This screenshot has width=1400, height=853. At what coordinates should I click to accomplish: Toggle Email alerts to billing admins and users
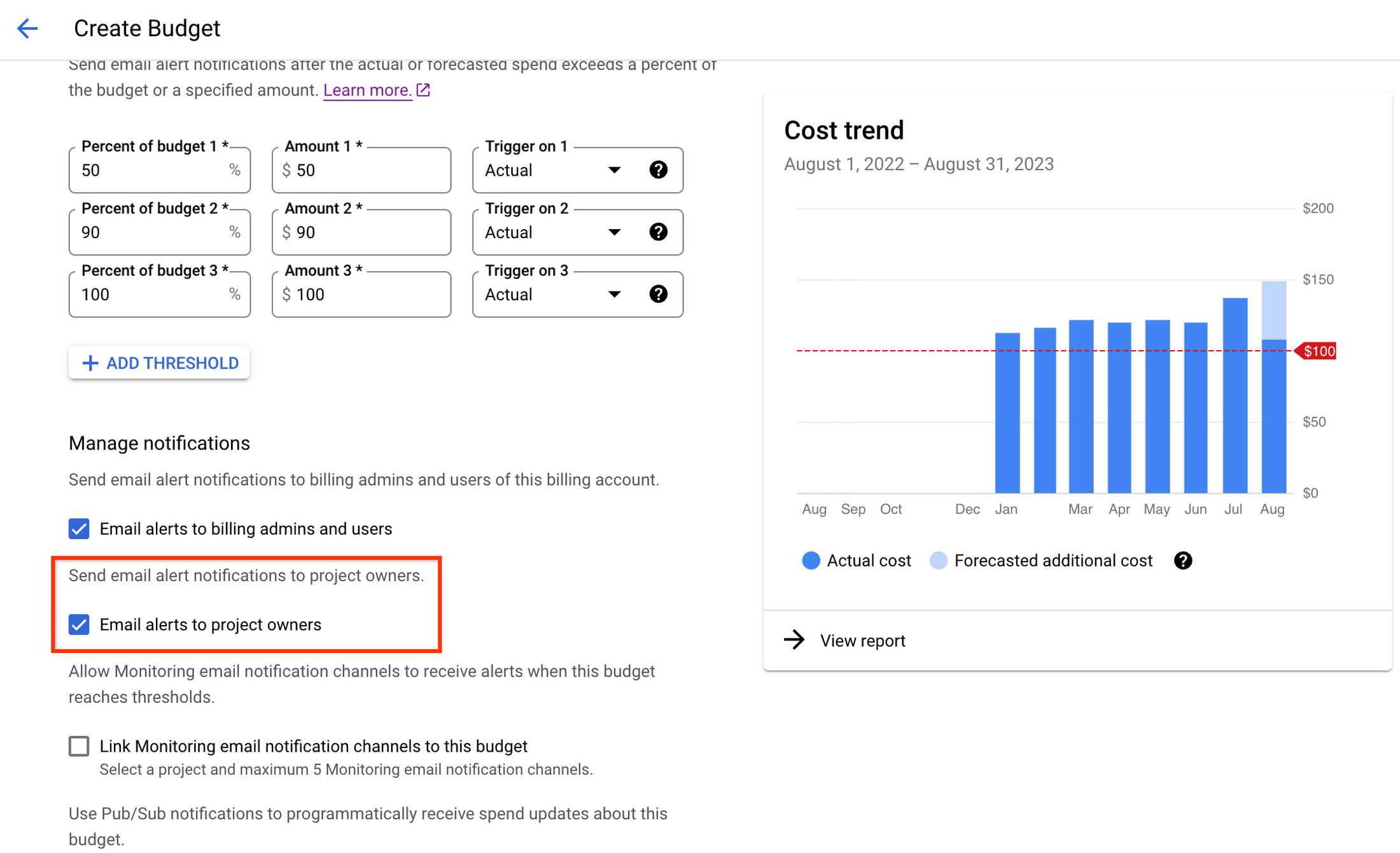[80, 528]
